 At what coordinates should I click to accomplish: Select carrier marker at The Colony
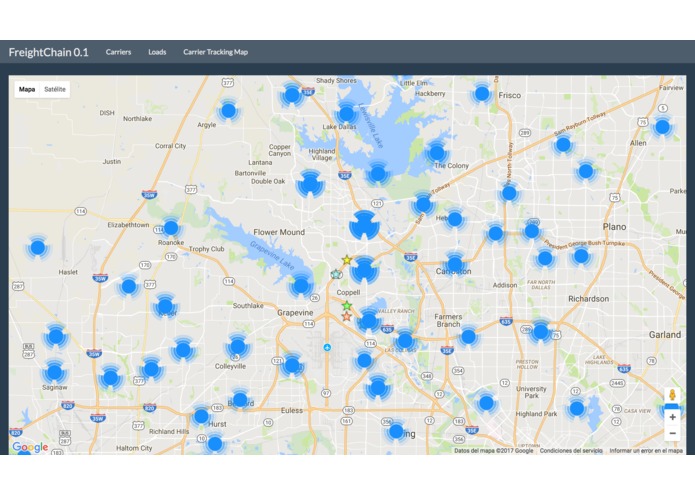point(437,153)
